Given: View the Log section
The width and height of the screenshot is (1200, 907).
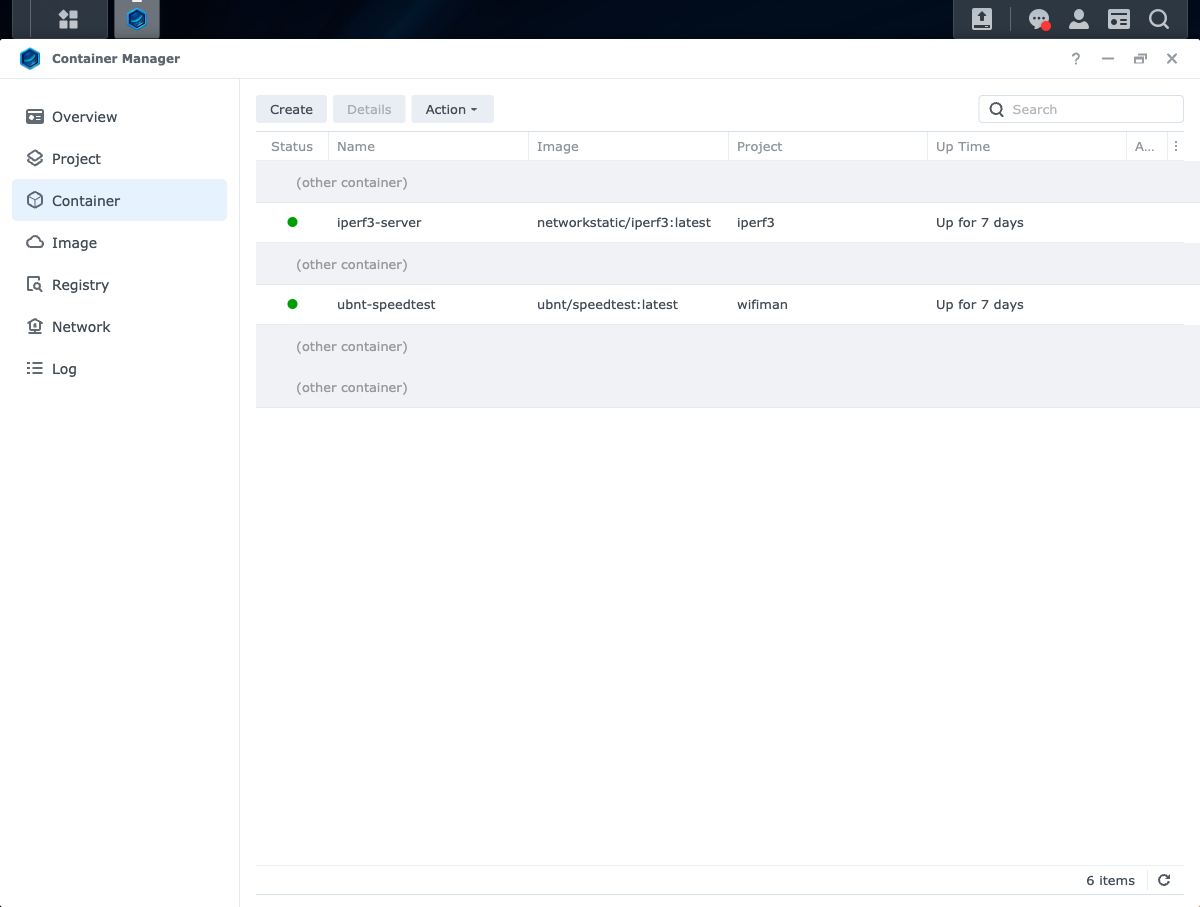Looking at the screenshot, I should pos(119,369).
